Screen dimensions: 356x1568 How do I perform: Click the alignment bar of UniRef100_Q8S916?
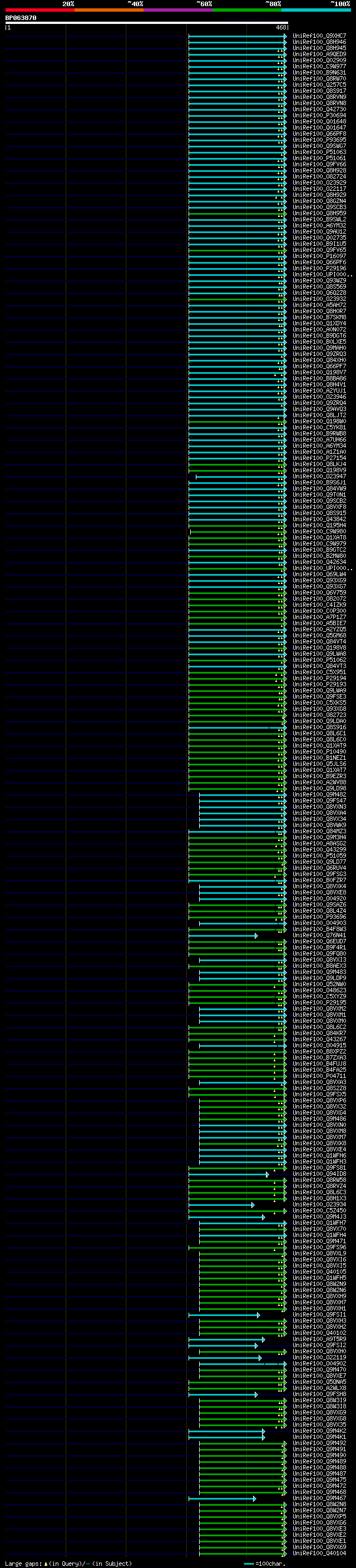point(238,728)
